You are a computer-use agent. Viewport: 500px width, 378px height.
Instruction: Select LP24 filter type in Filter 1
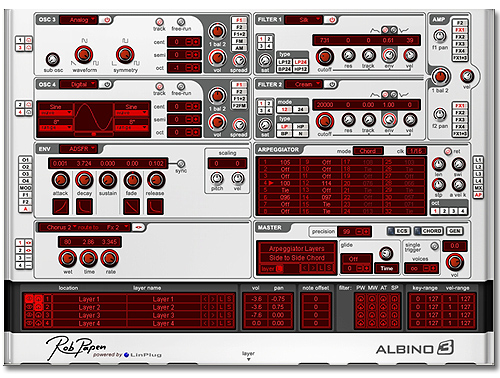300,62
